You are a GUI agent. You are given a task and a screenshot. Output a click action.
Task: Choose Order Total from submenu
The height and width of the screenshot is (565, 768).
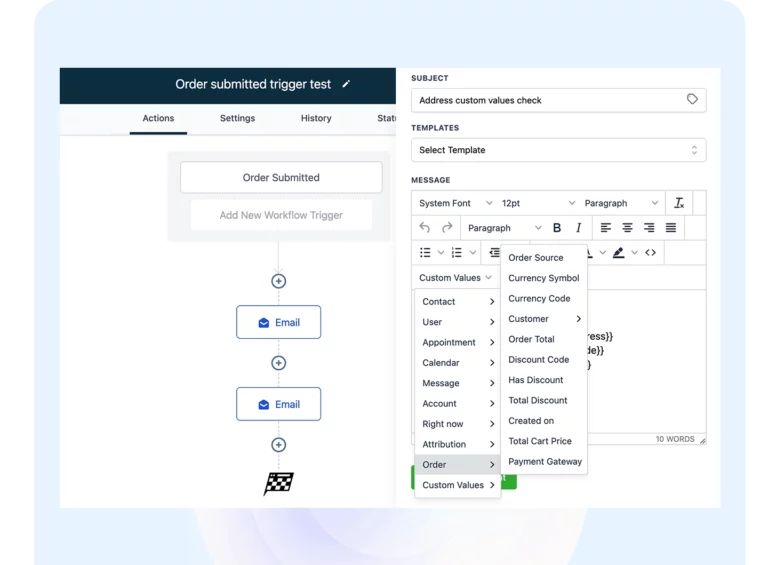pyautogui.click(x=544, y=339)
